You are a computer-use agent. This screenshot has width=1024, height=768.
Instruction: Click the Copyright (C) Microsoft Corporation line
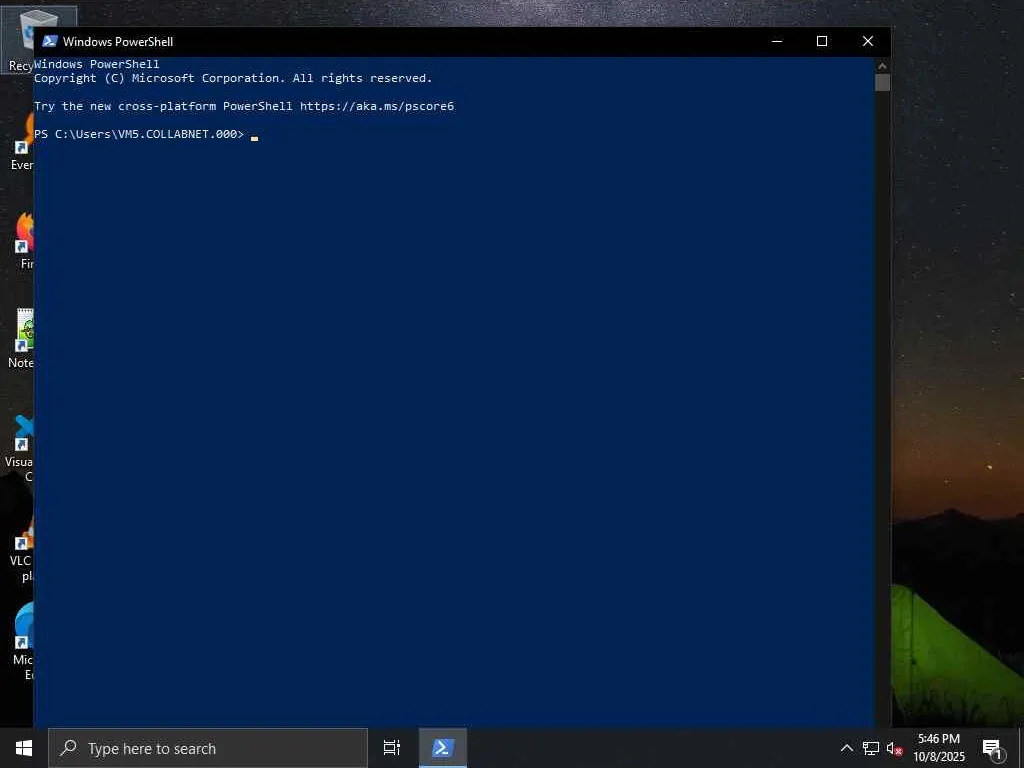click(233, 78)
